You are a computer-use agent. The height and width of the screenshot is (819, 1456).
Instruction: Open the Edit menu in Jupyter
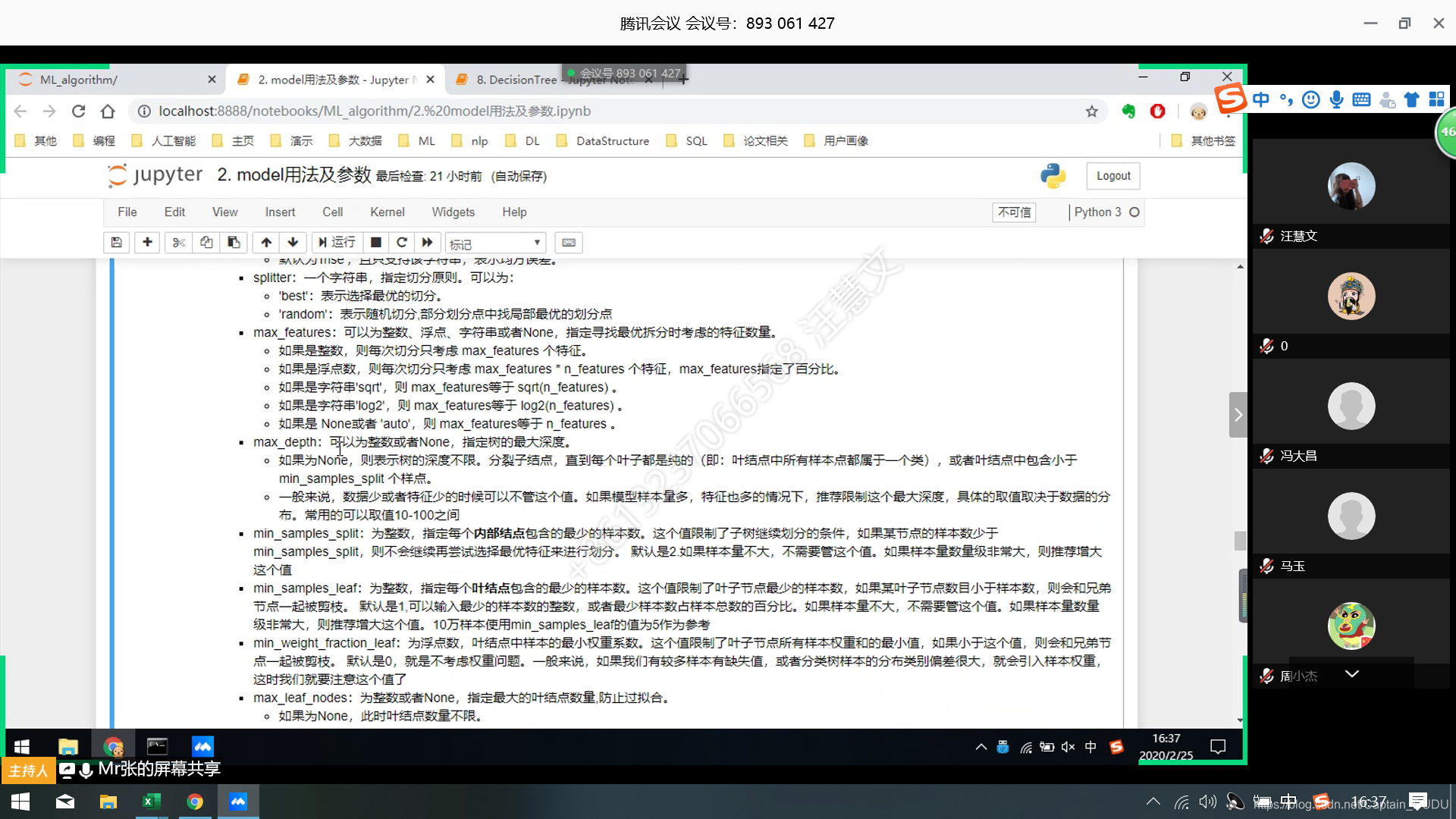pyautogui.click(x=174, y=212)
